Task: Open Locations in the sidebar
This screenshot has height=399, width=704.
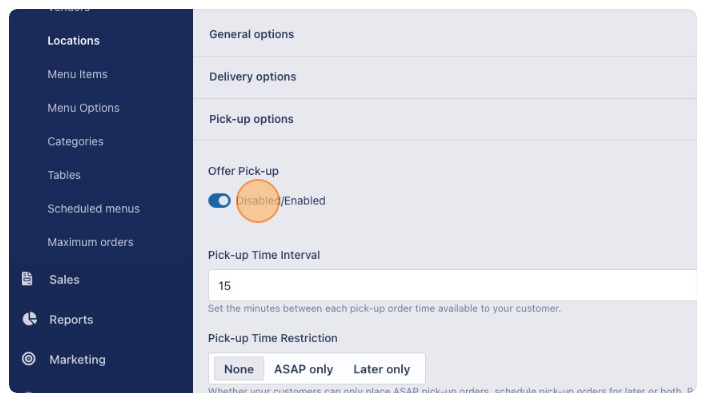Action: pos(74,41)
